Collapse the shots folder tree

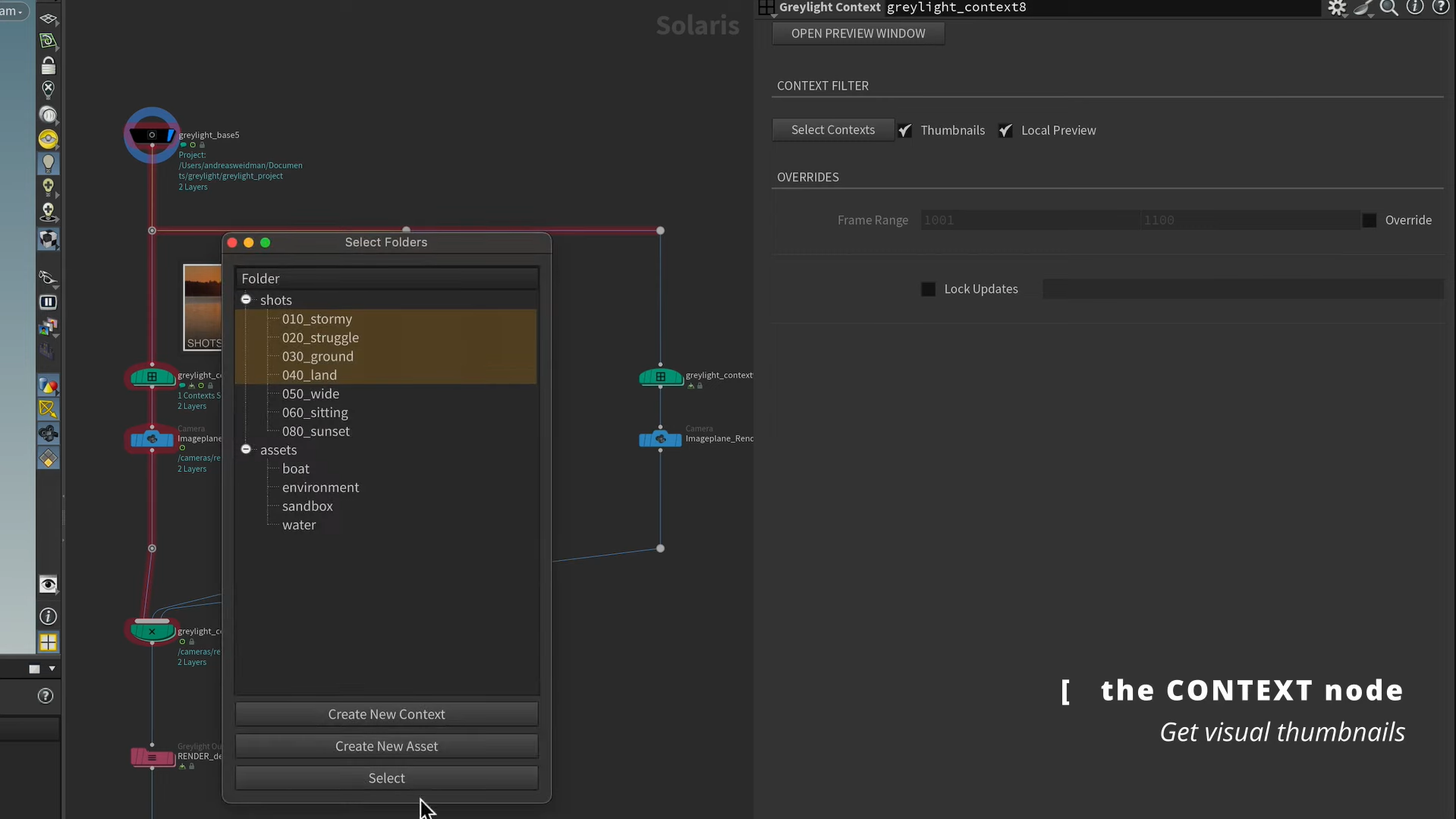(x=246, y=300)
